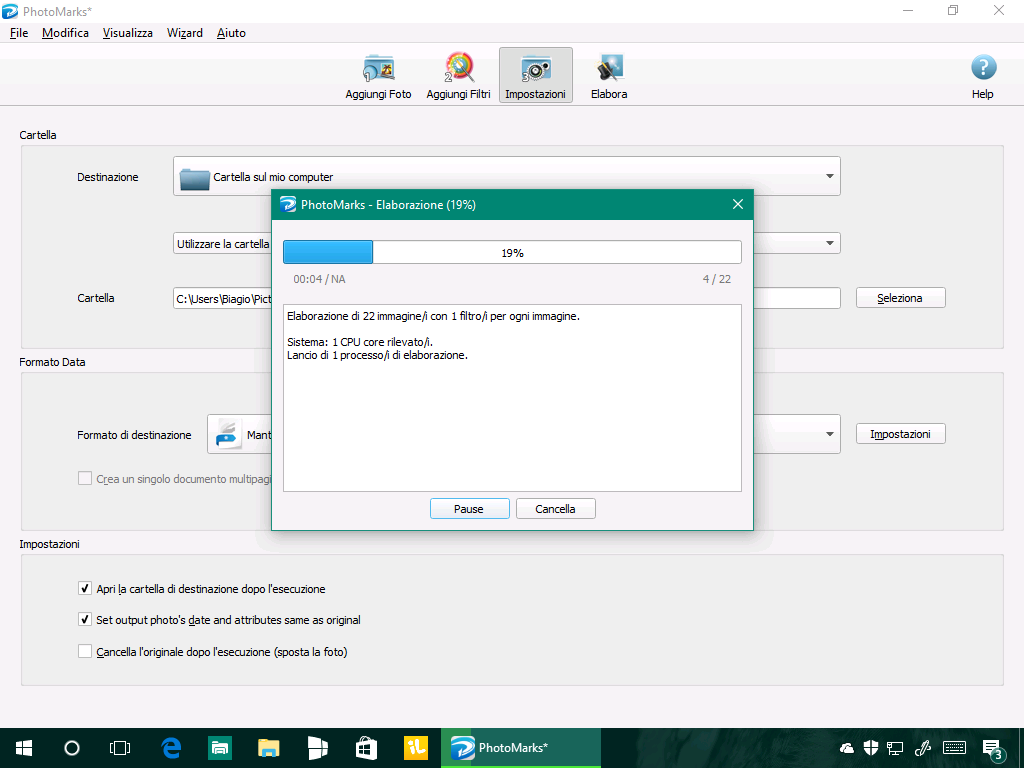The height and width of the screenshot is (768, 1024).
Task: Click the format icon beside Formato di destinazione
Action: pyautogui.click(x=229, y=435)
